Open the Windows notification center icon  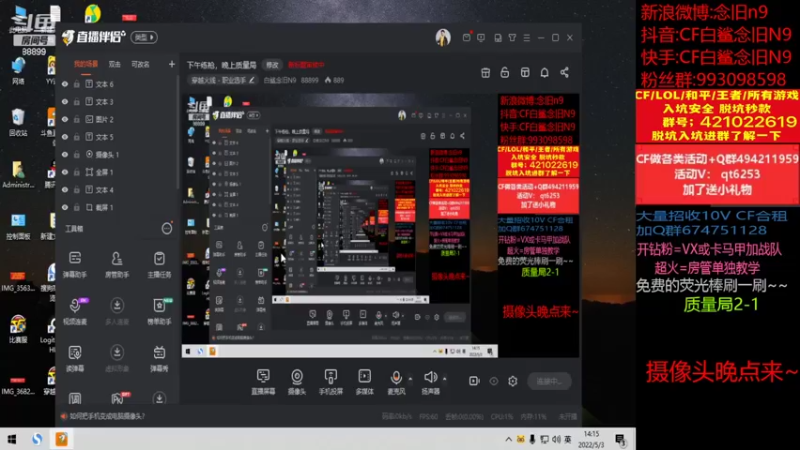click(620, 439)
